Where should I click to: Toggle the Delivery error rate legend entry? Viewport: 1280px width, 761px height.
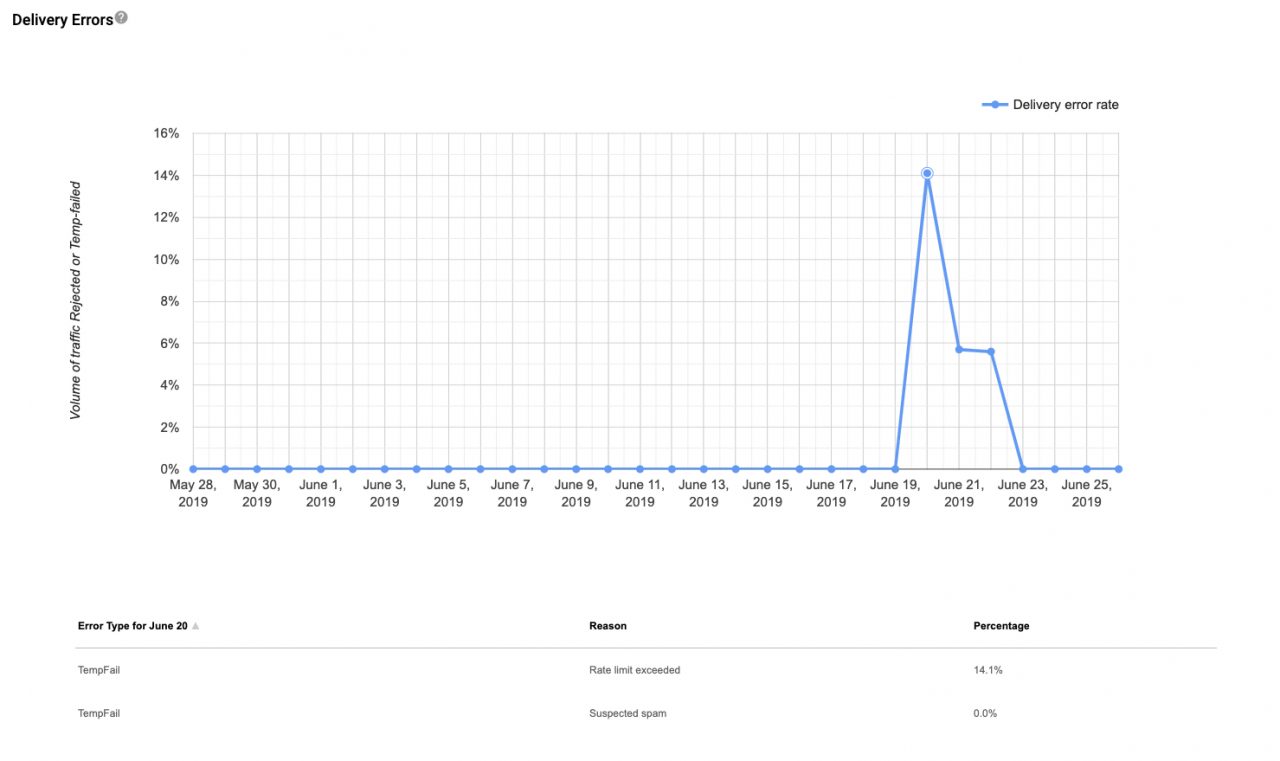tap(1051, 104)
